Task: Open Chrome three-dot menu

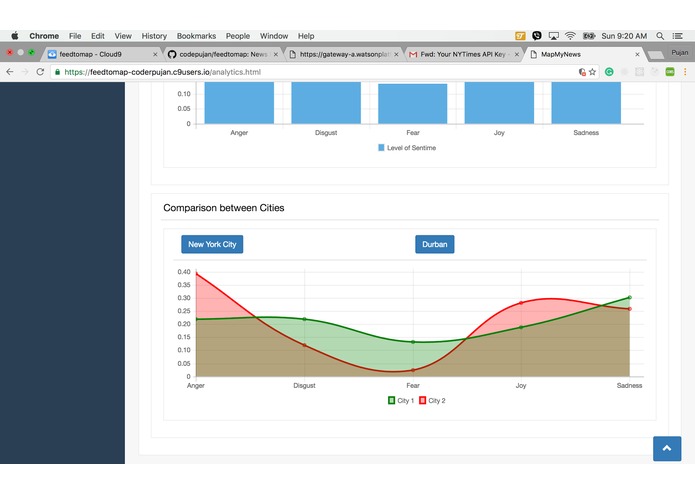Action: tap(685, 72)
